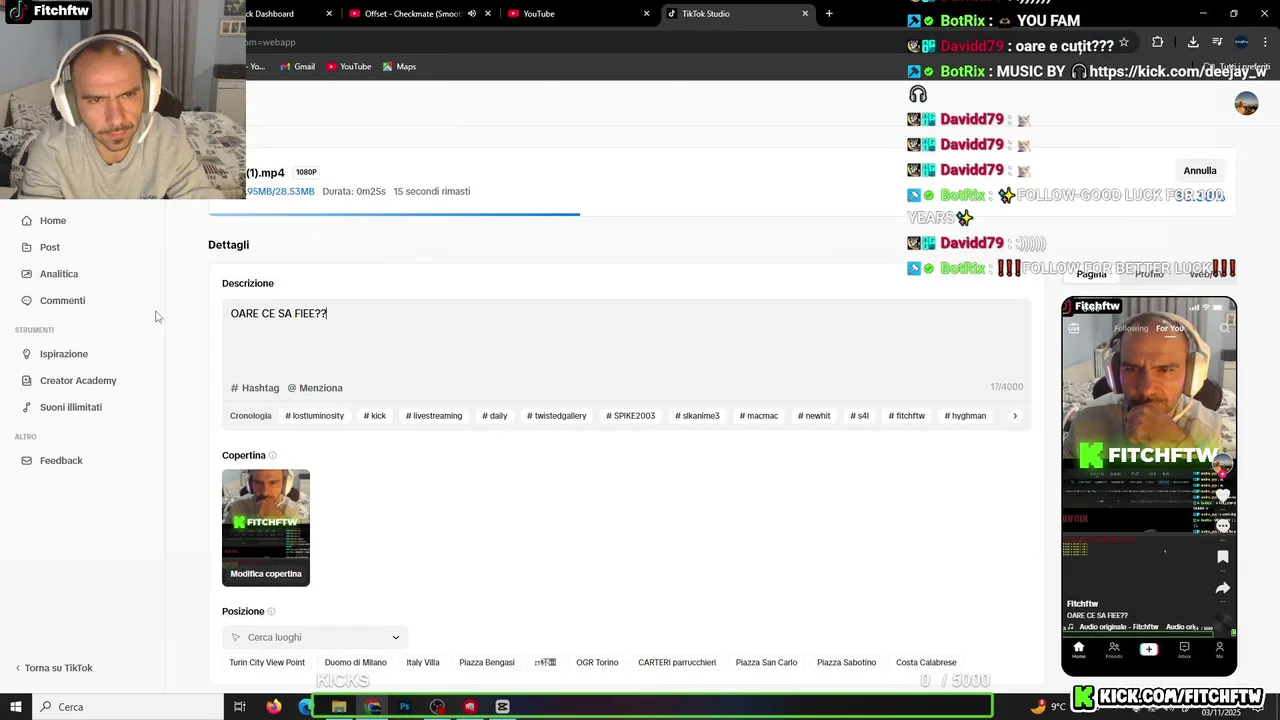The width and height of the screenshot is (1280, 720).
Task: Add the #newhit hashtag suggestion
Action: point(814,416)
